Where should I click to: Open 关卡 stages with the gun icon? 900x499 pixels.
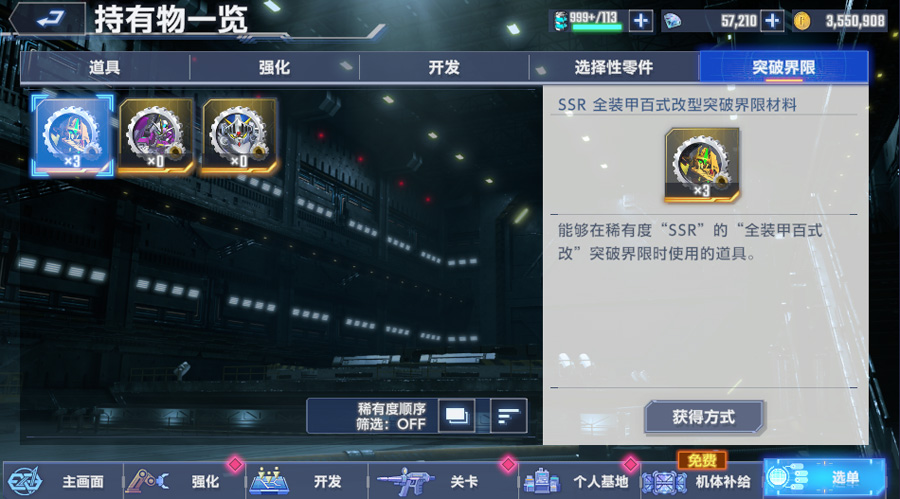(x=443, y=481)
